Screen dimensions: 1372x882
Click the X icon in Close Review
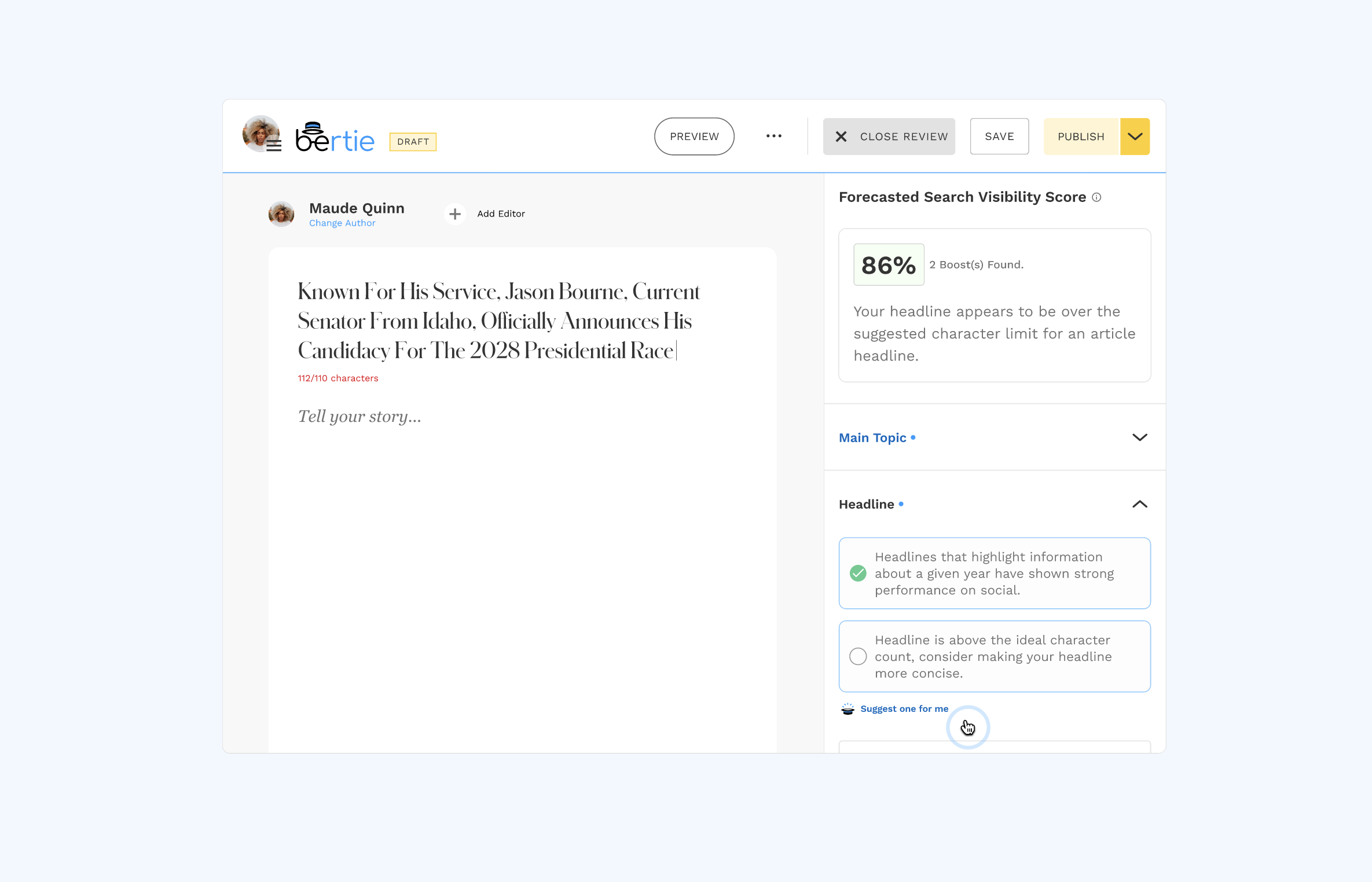click(x=841, y=137)
